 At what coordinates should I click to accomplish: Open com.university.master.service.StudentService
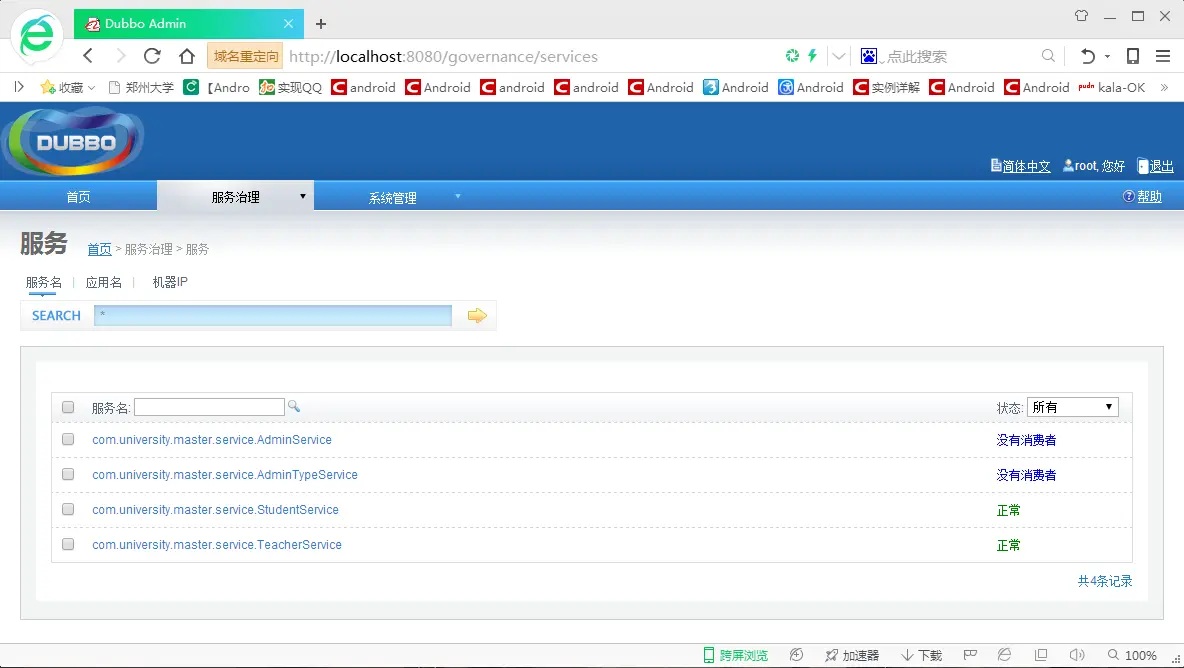click(x=215, y=510)
